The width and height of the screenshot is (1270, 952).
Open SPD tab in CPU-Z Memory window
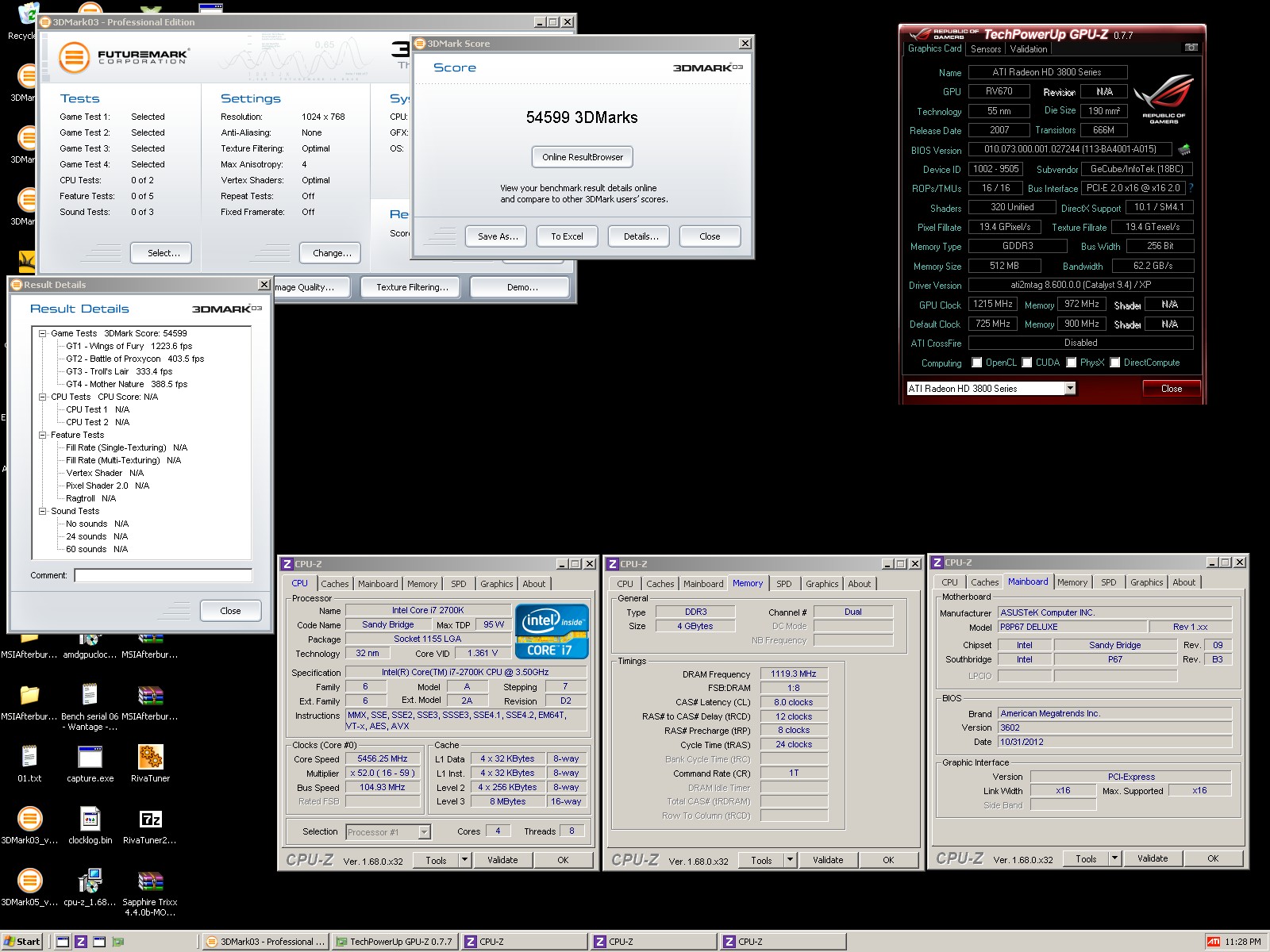point(784,584)
